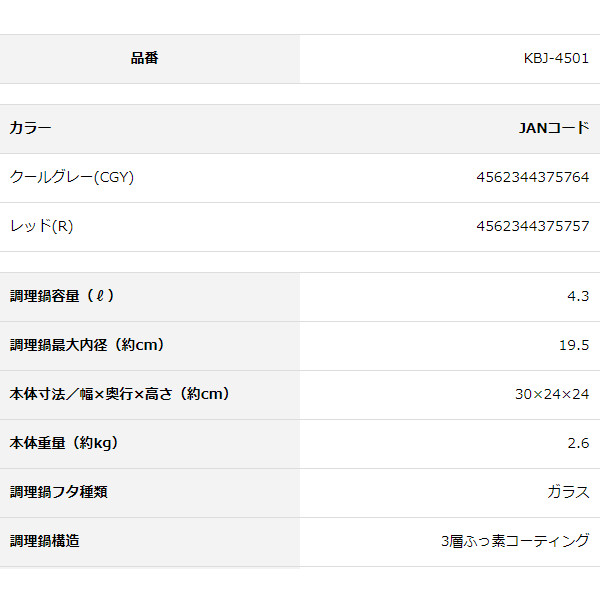Select the 3層ふっ素コーティング value

[515, 541]
